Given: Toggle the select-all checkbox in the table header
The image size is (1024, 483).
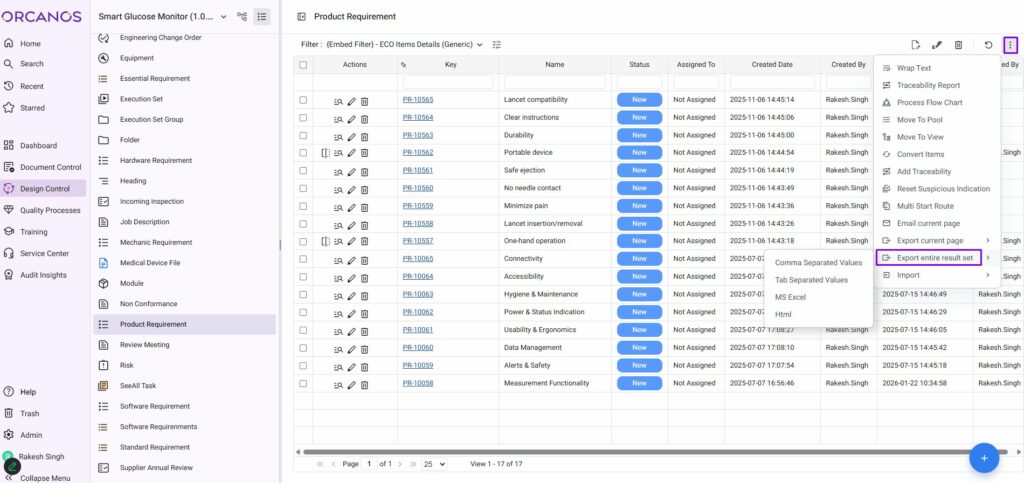Looking at the screenshot, I should coord(303,65).
